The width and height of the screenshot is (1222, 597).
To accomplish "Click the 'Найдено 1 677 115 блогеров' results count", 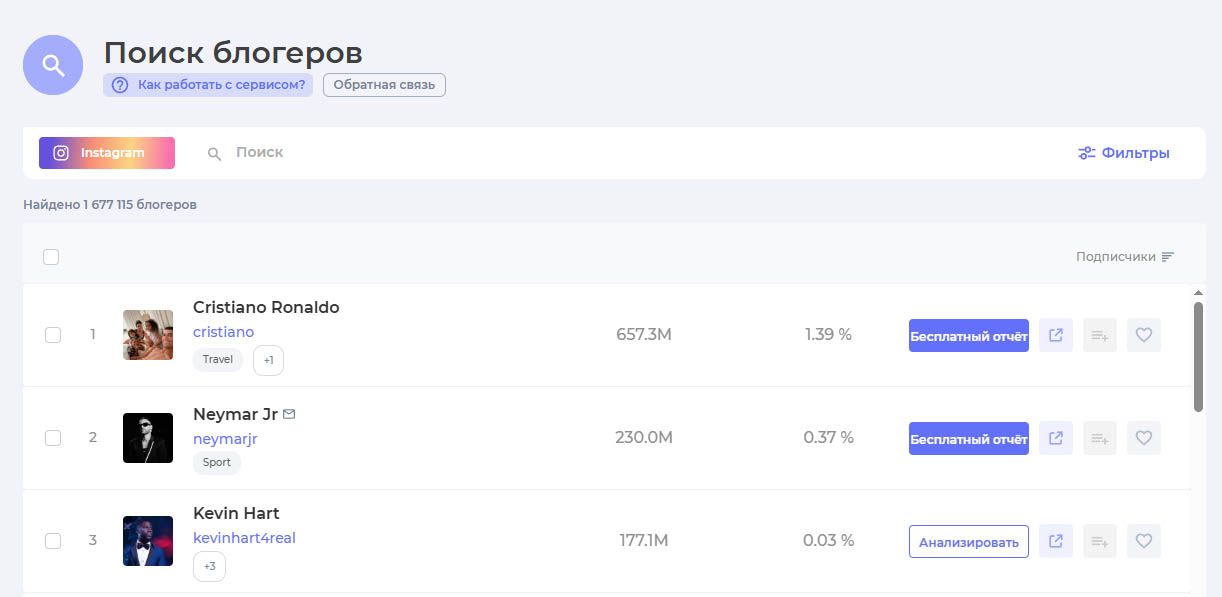I will pyautogui.click(x=110, y=205).
